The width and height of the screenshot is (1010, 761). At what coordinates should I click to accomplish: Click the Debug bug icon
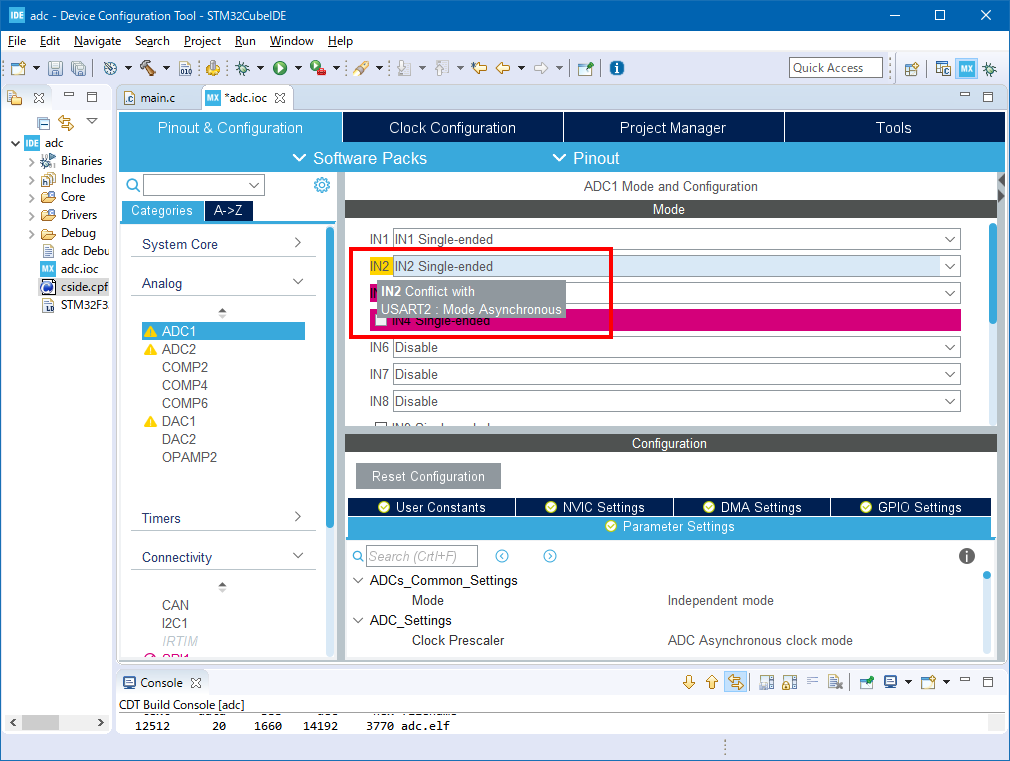pos(243,68)
